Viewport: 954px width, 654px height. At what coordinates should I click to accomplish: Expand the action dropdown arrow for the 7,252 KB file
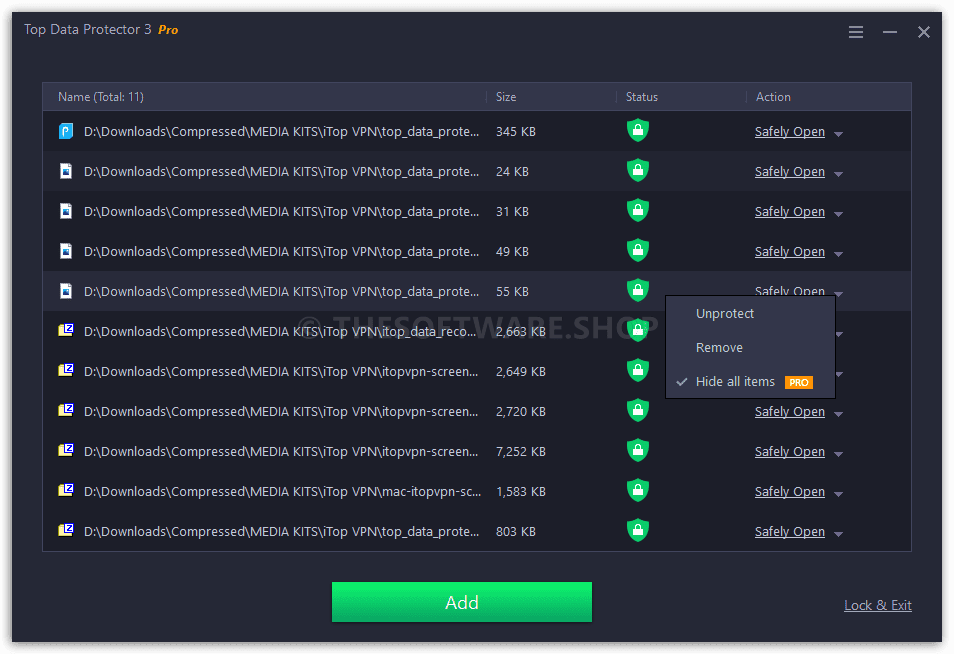click(x=838, y=454)
